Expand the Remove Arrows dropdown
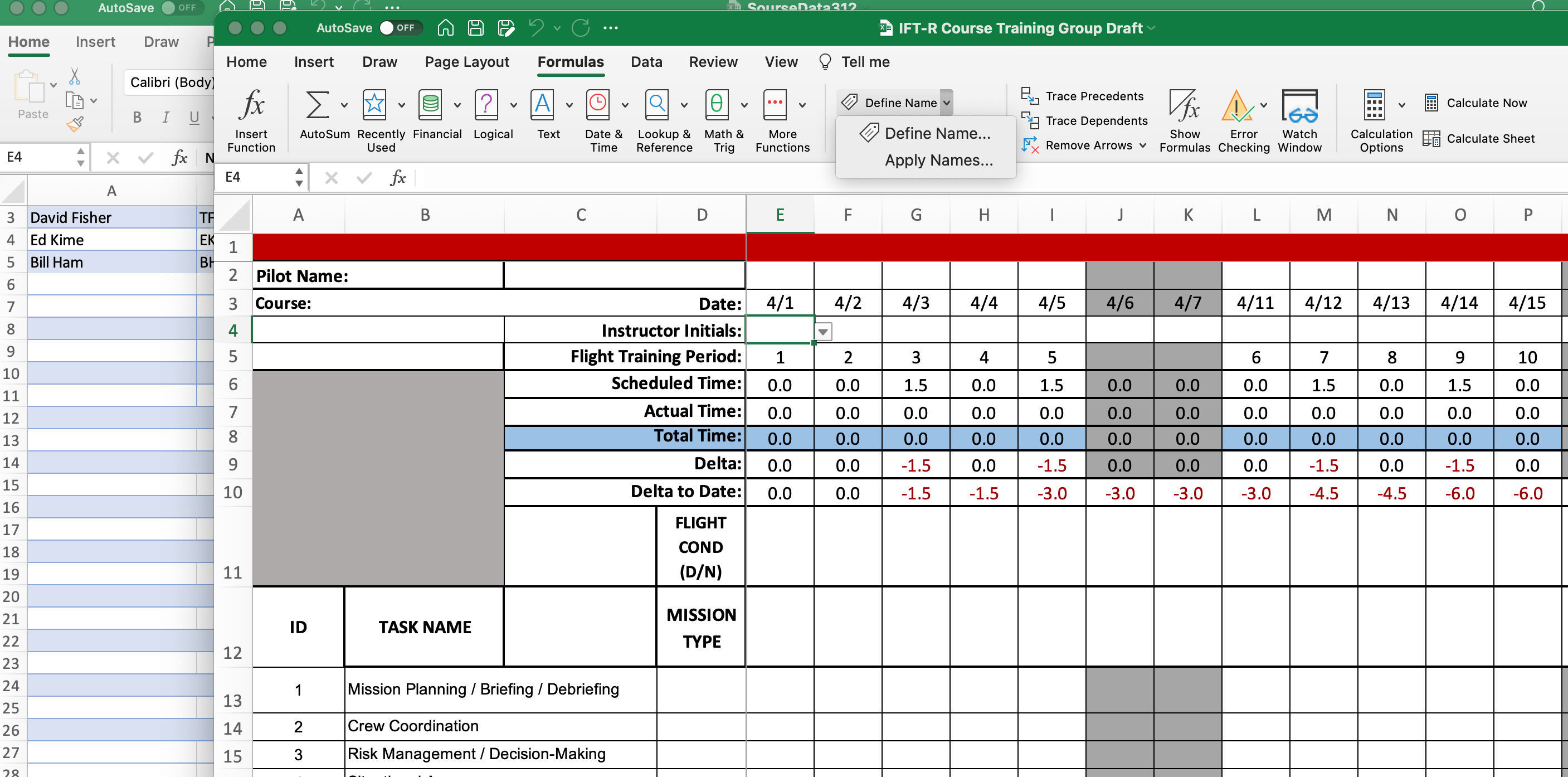The width and height of the screenshot is (1568, 777). 1142,145
